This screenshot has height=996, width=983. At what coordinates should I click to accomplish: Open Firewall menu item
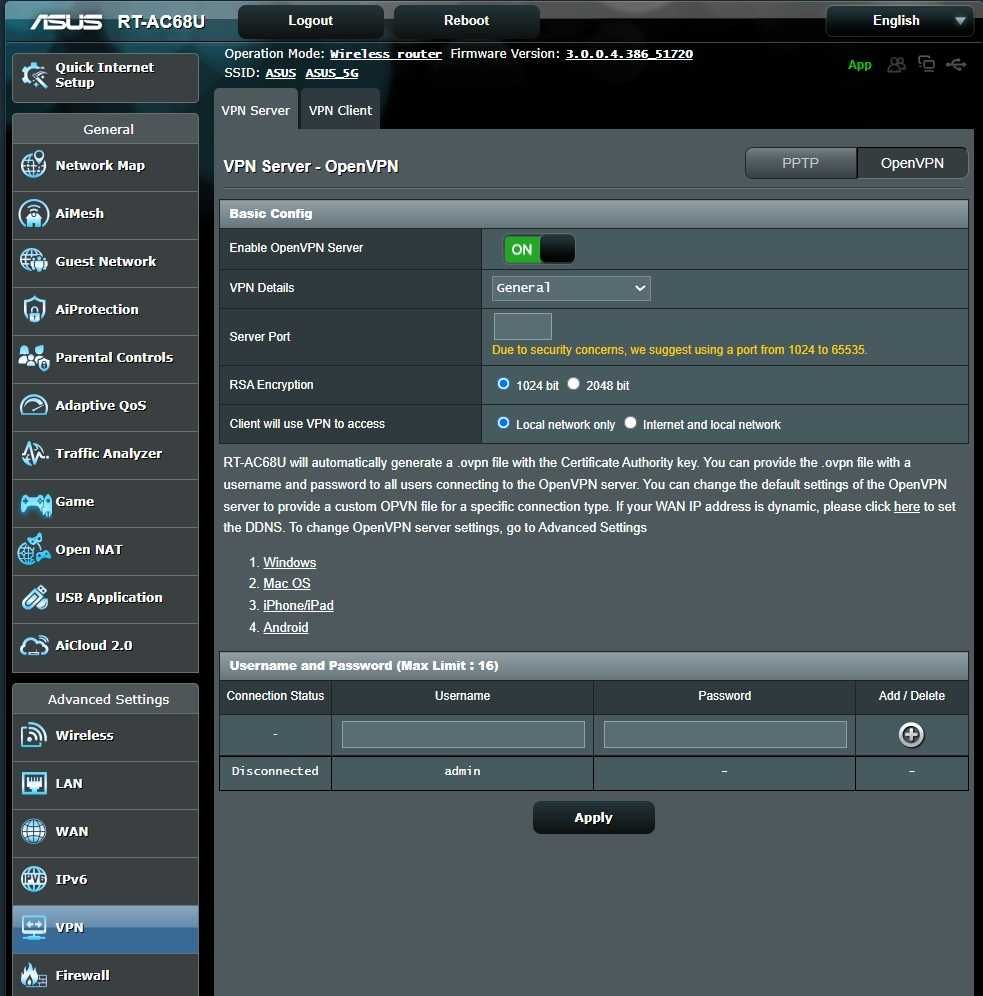(x=105, y=976)
